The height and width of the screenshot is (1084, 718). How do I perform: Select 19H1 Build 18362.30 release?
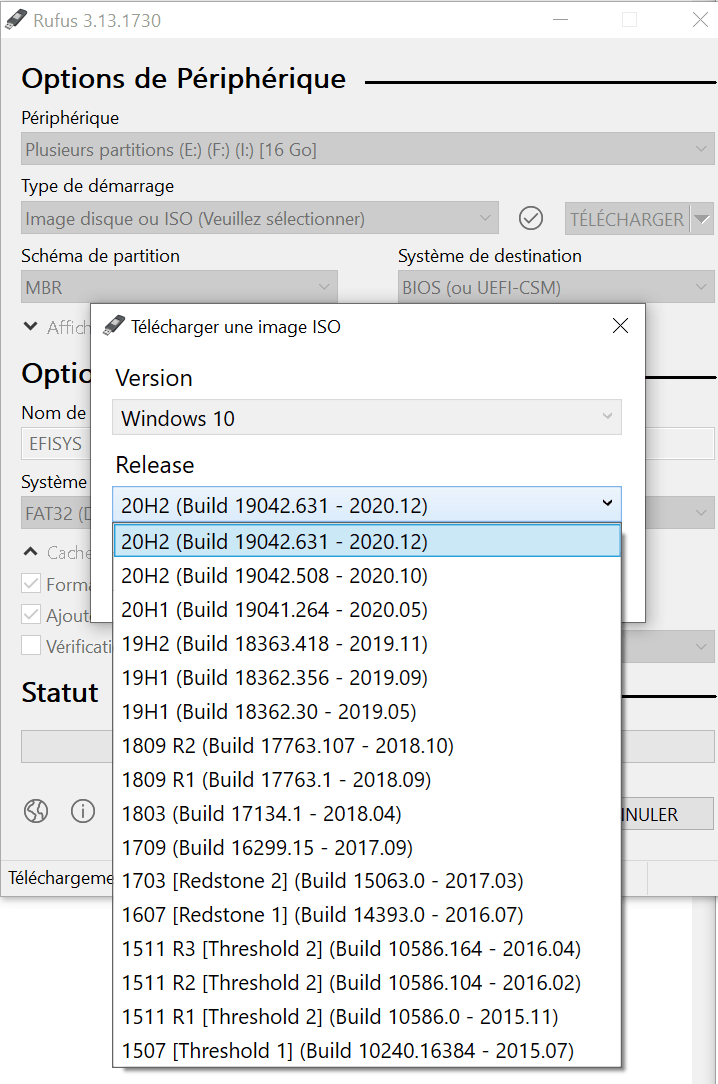[x=367, y=711]
